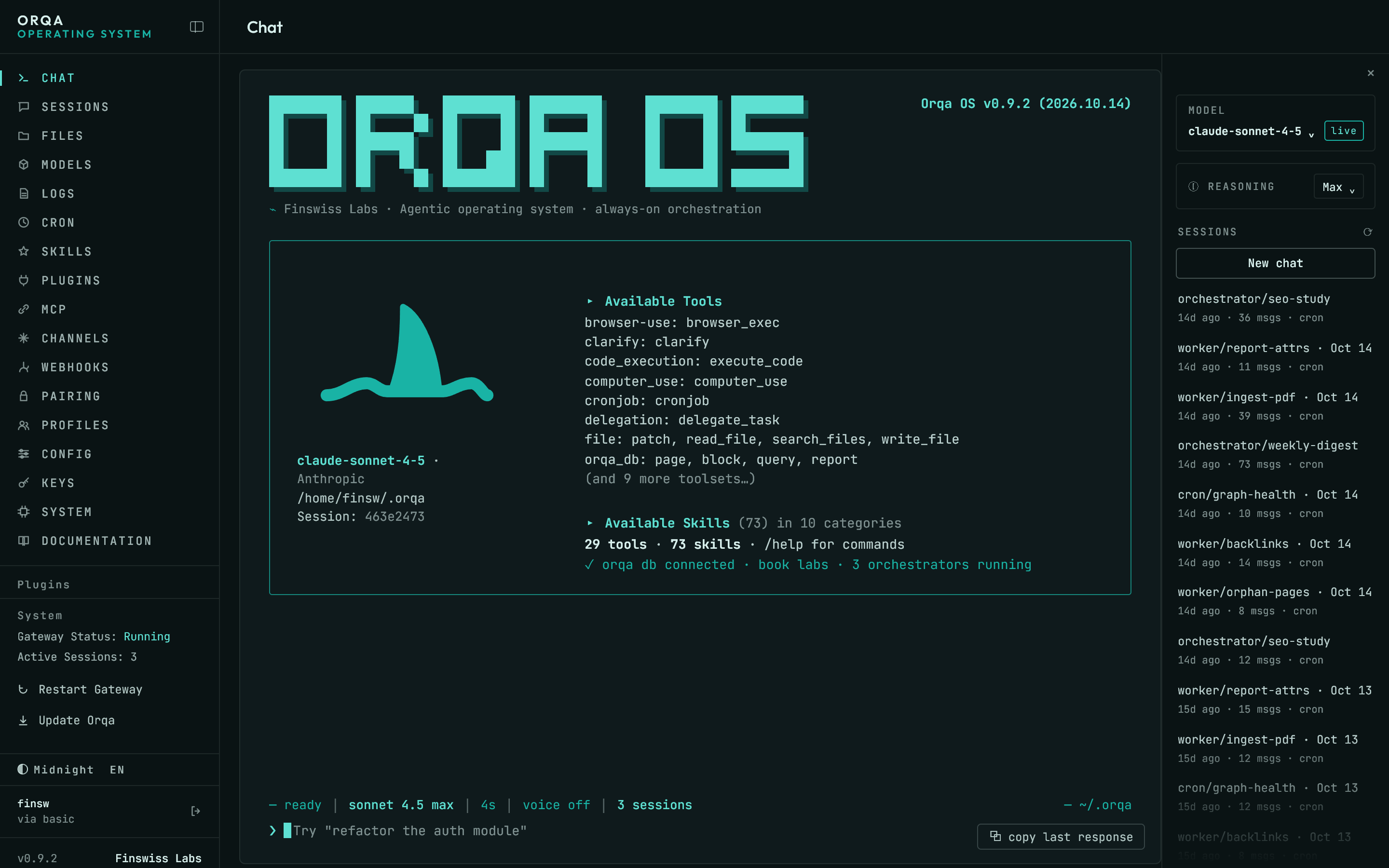1389x868 pixels.
Task: Click Restart Gateway
Action: 81,690
